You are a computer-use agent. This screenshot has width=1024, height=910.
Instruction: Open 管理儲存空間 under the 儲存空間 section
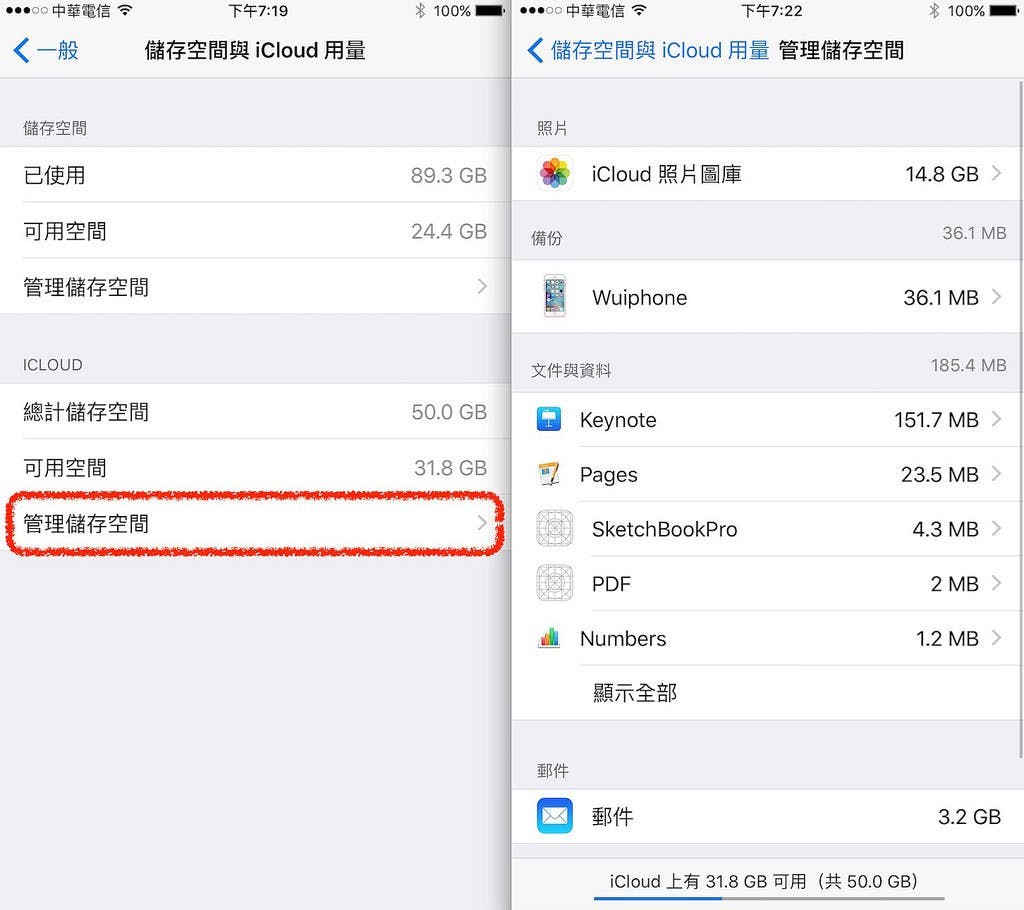point(255,286)
